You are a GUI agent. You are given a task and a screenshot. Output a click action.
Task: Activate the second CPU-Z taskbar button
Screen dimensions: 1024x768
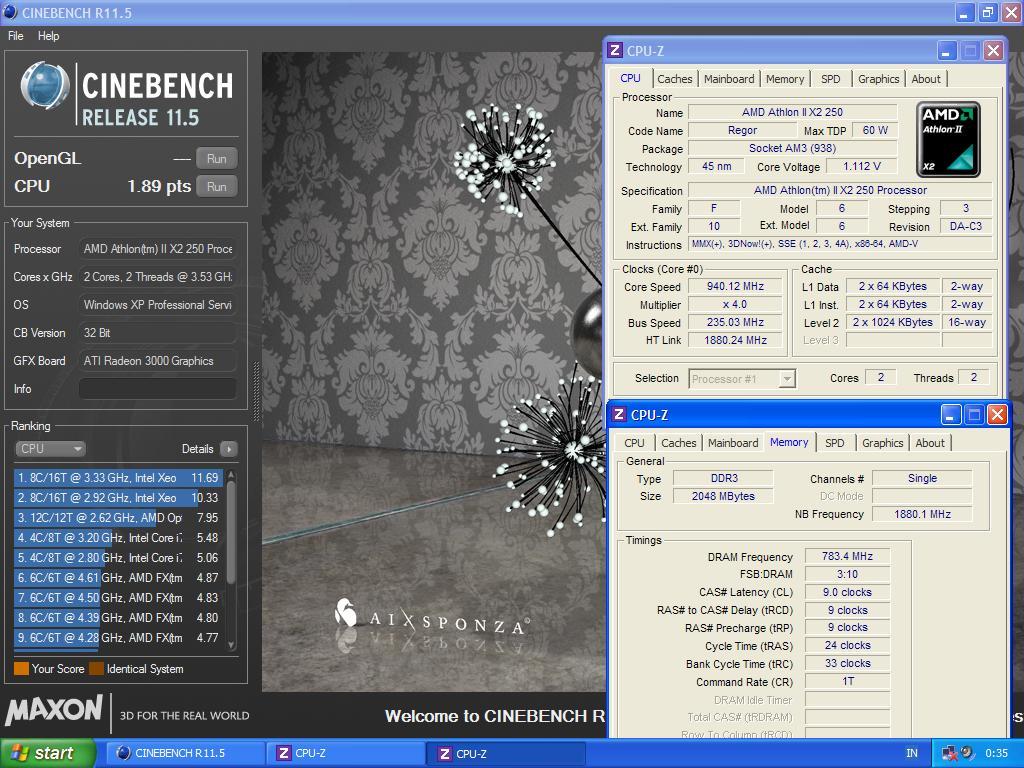(506, 753)
